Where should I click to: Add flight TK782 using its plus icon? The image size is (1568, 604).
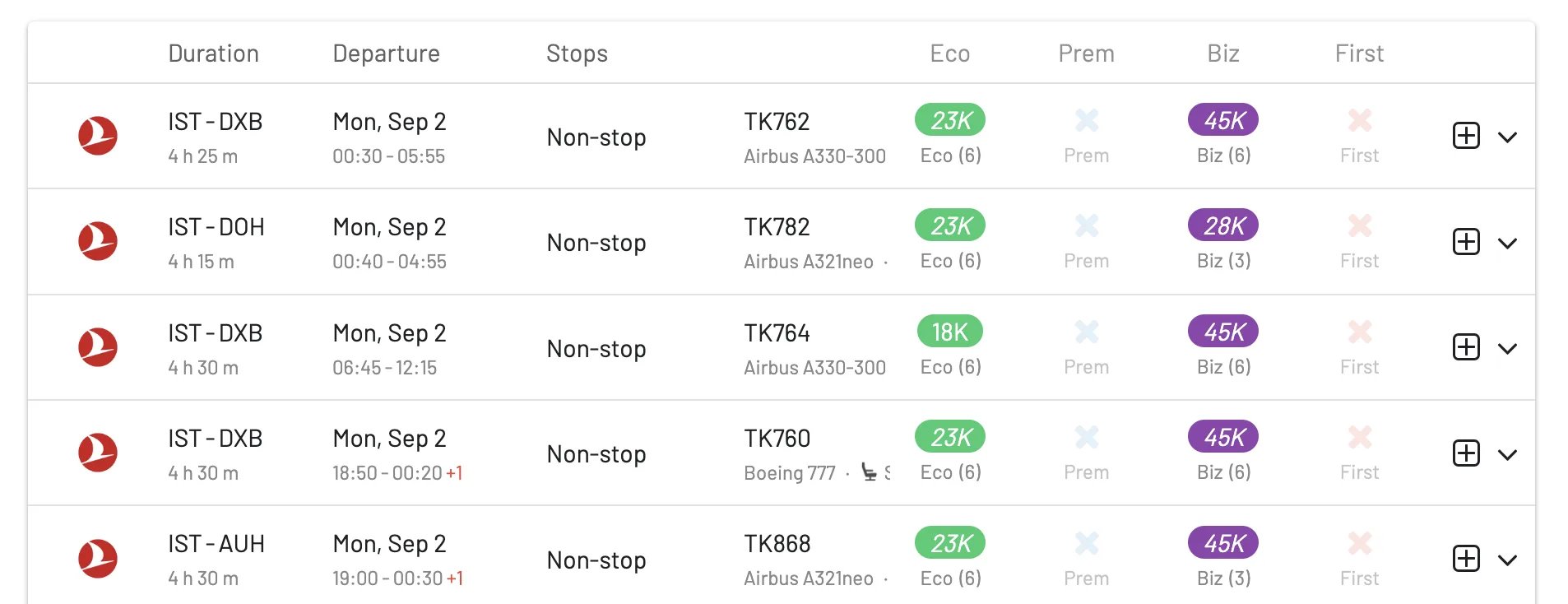(x=1466, y=242)
